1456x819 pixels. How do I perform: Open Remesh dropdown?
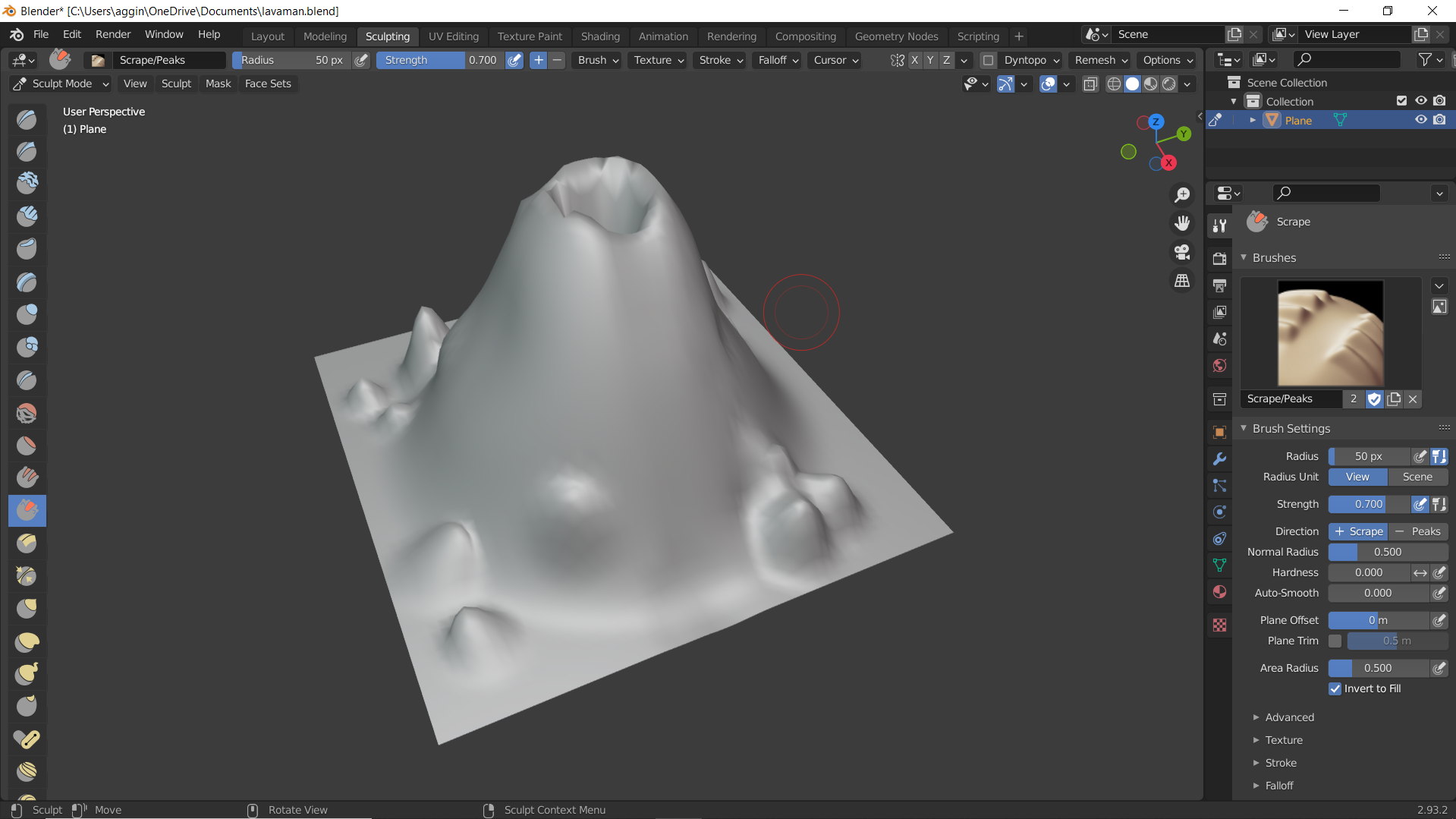[1101, 60]
